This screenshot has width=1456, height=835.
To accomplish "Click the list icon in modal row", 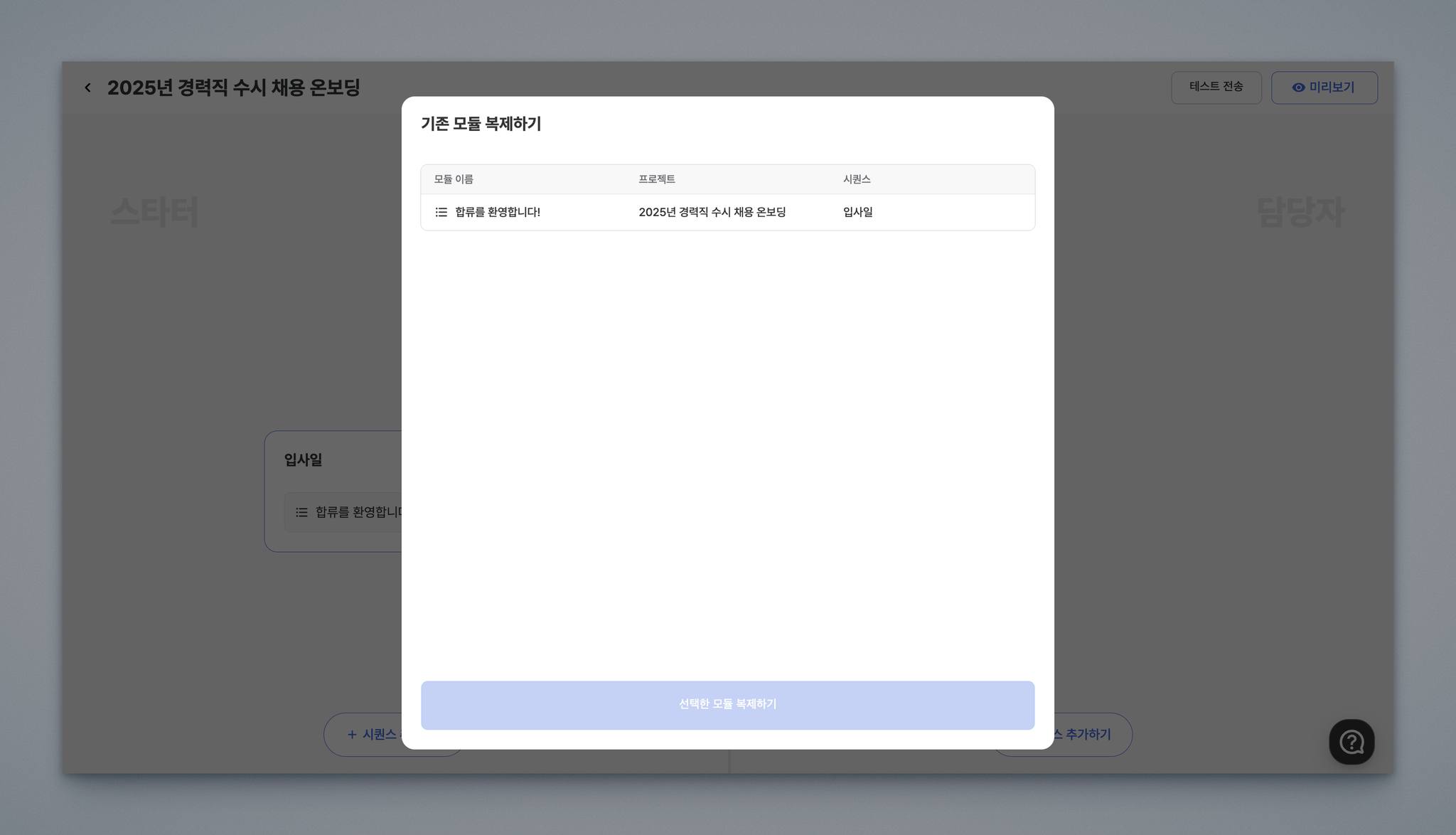I will [441, 212].
